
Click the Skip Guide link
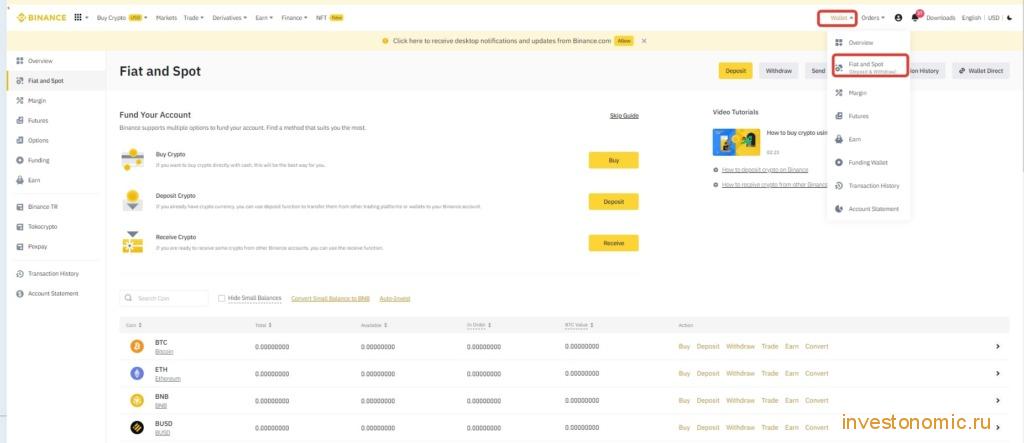pyautogui.click(x=624, y=116)
